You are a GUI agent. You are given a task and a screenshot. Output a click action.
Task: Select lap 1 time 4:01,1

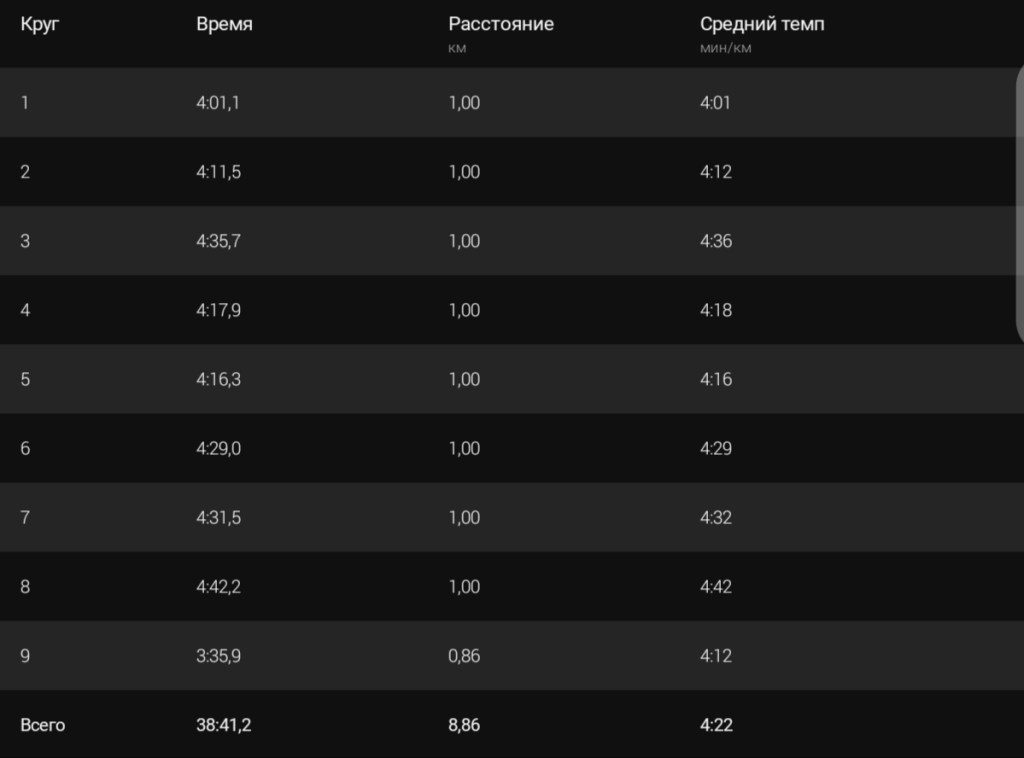pos(218,102)
